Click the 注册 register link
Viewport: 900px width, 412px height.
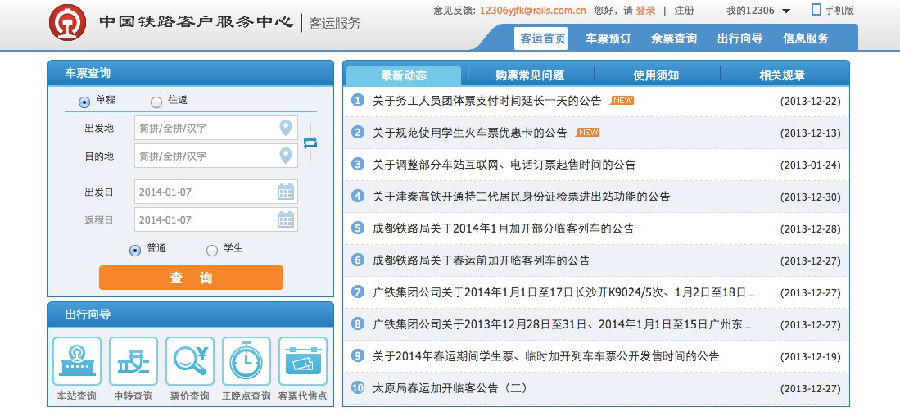(684, 10)
